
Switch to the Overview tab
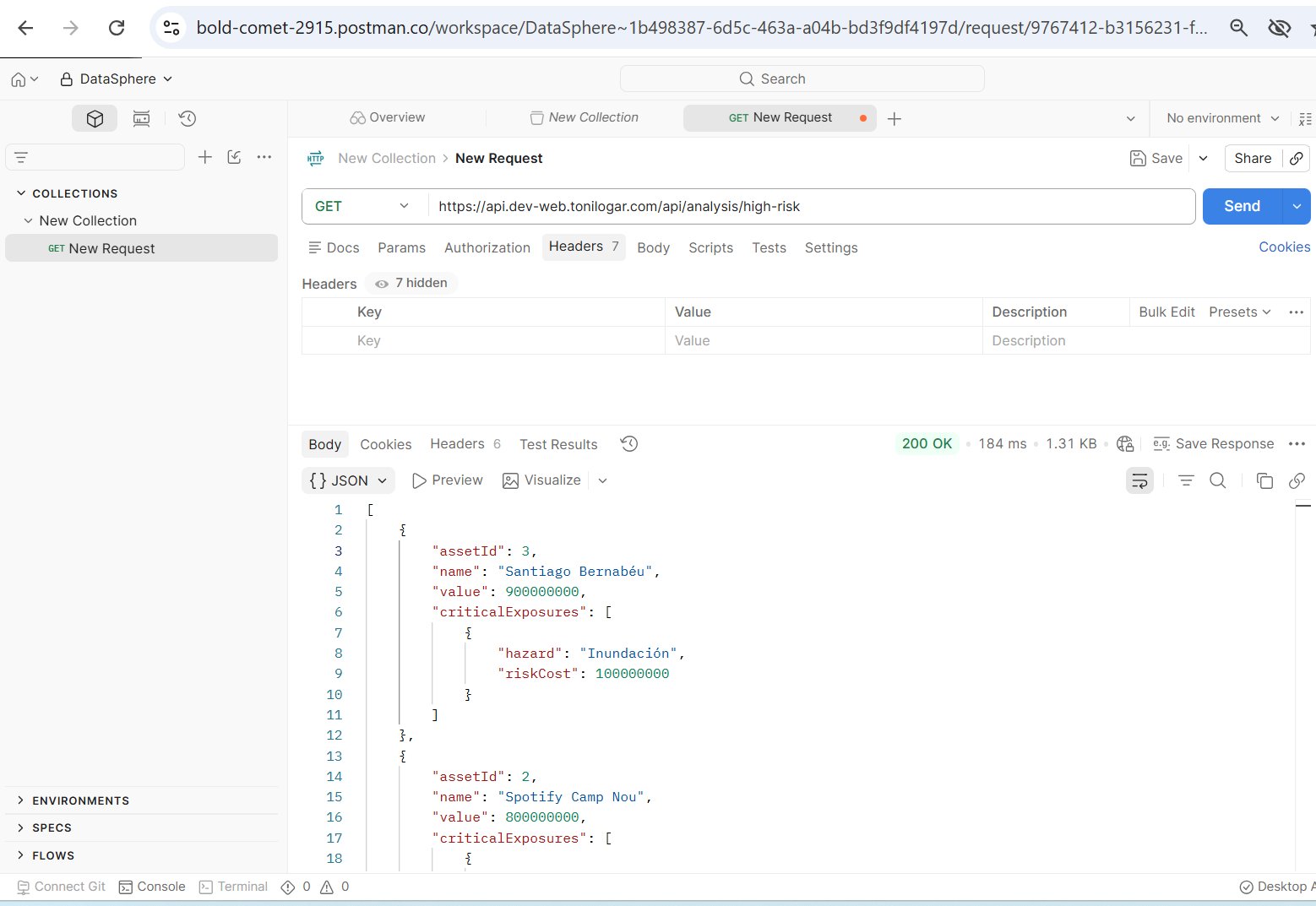pos(388,117)
